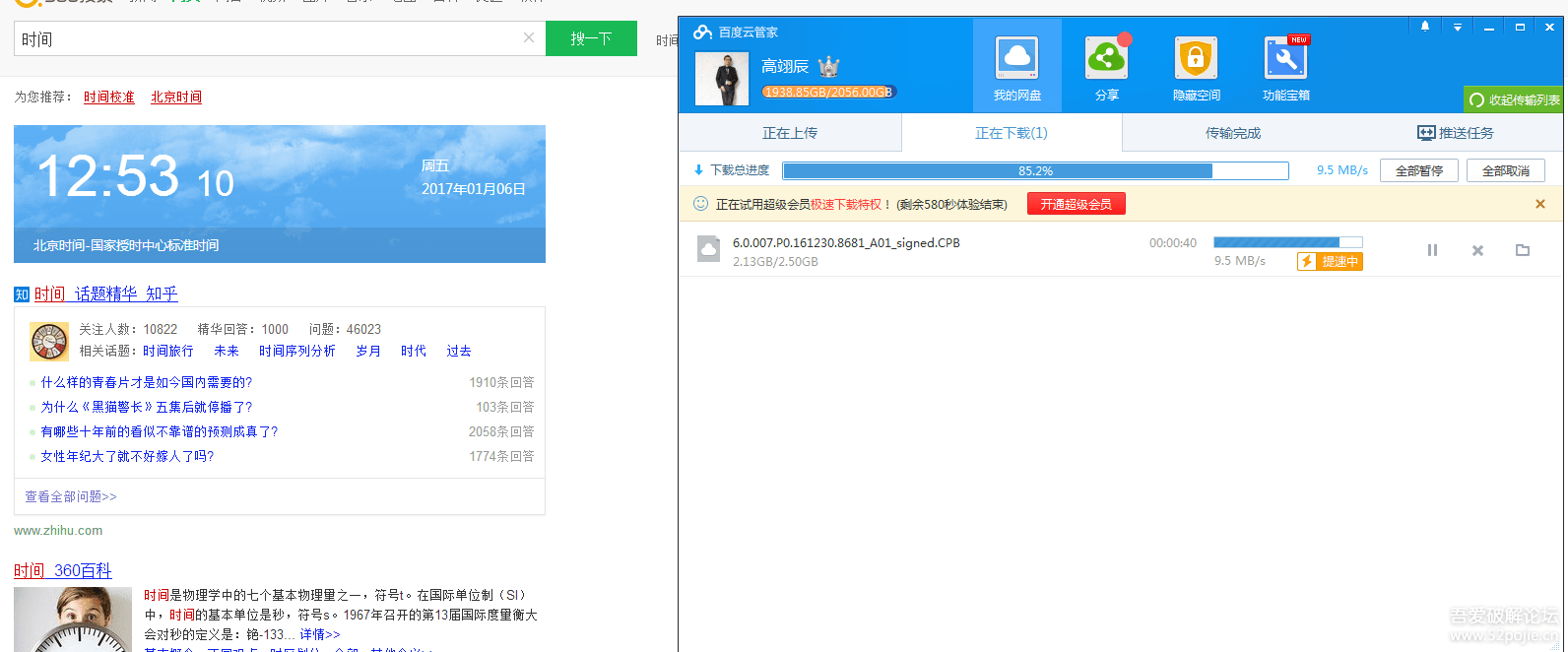Open the download folder for the CPB file
This screenshot has height=652, width=1568.
tap(1523, 250)
